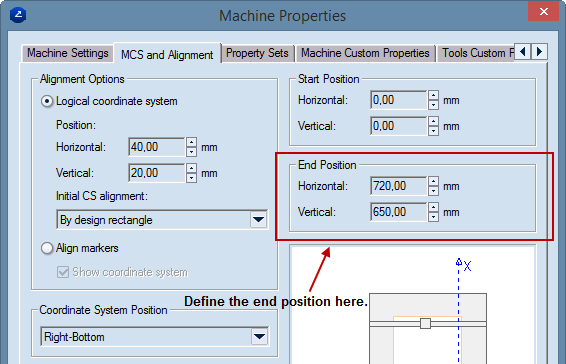Screen dimensions: 566x364
Task: Decrease the Start Position Horizontal value
Action: (434, 105)
